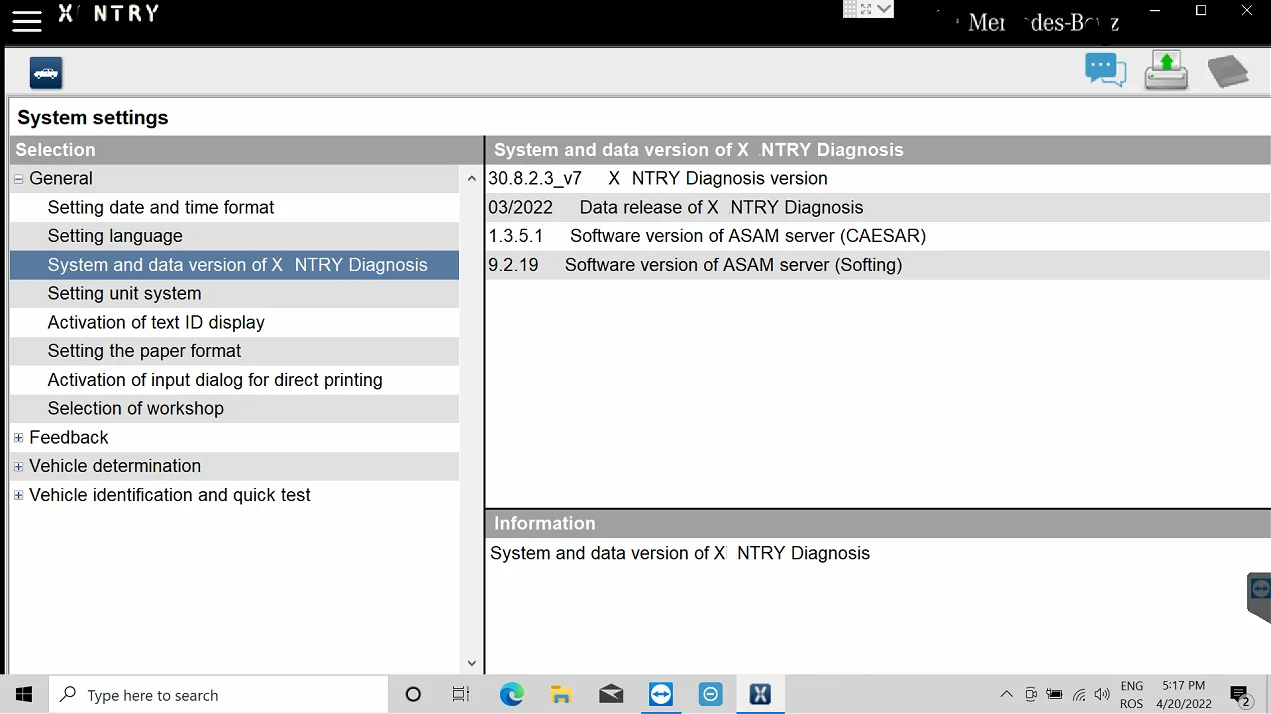Screen dimensions: 1271x714
Task: Click the Feedback tree label
Action: click(x=69, y=437)
